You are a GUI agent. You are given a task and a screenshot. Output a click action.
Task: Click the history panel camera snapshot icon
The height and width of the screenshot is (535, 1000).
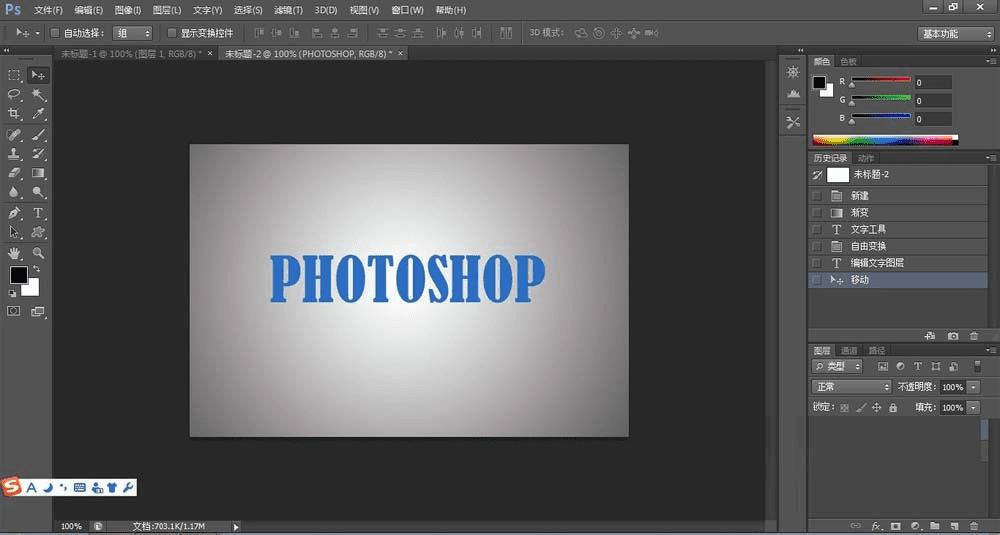tap(953, 336)
